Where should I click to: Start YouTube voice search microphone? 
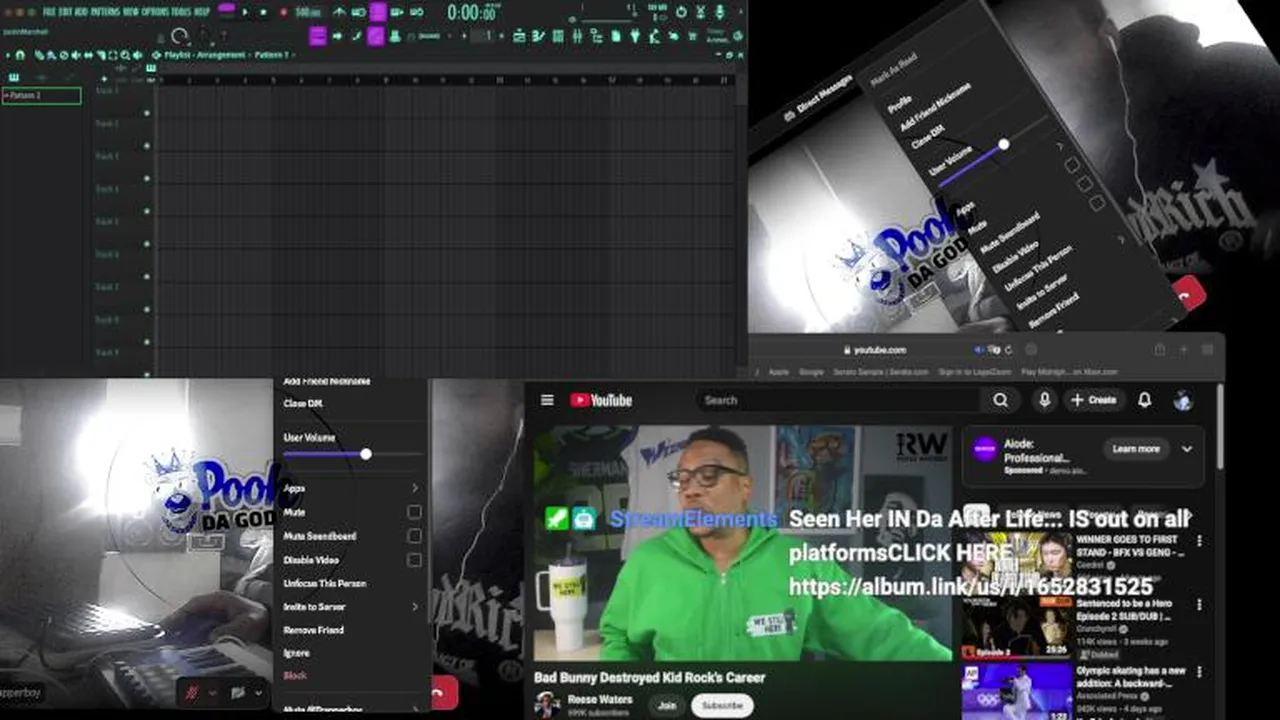(1044, 400)
